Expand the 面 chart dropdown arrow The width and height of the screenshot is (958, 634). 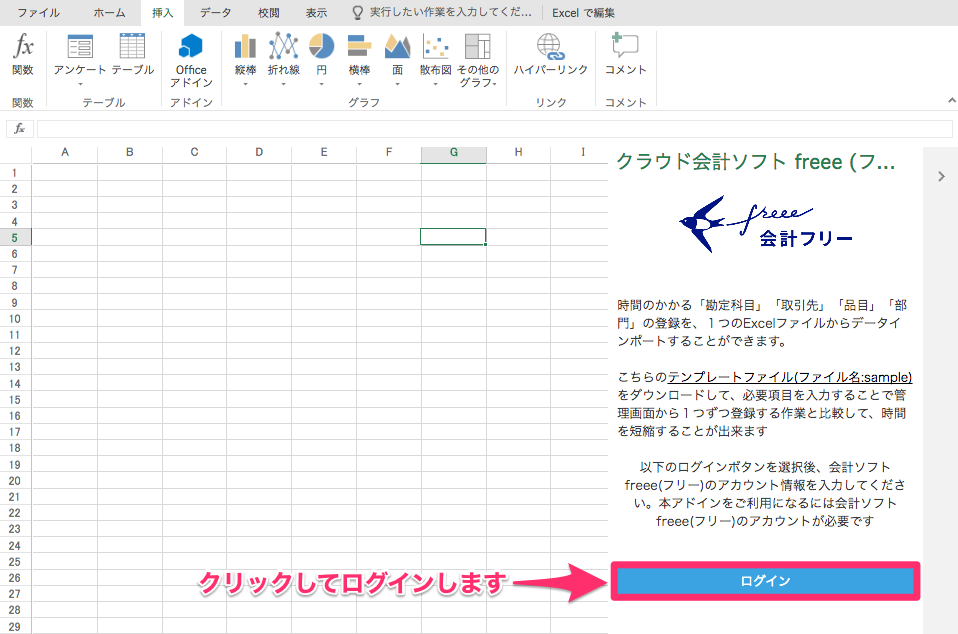pyautogui.click(x=397, y=84)
